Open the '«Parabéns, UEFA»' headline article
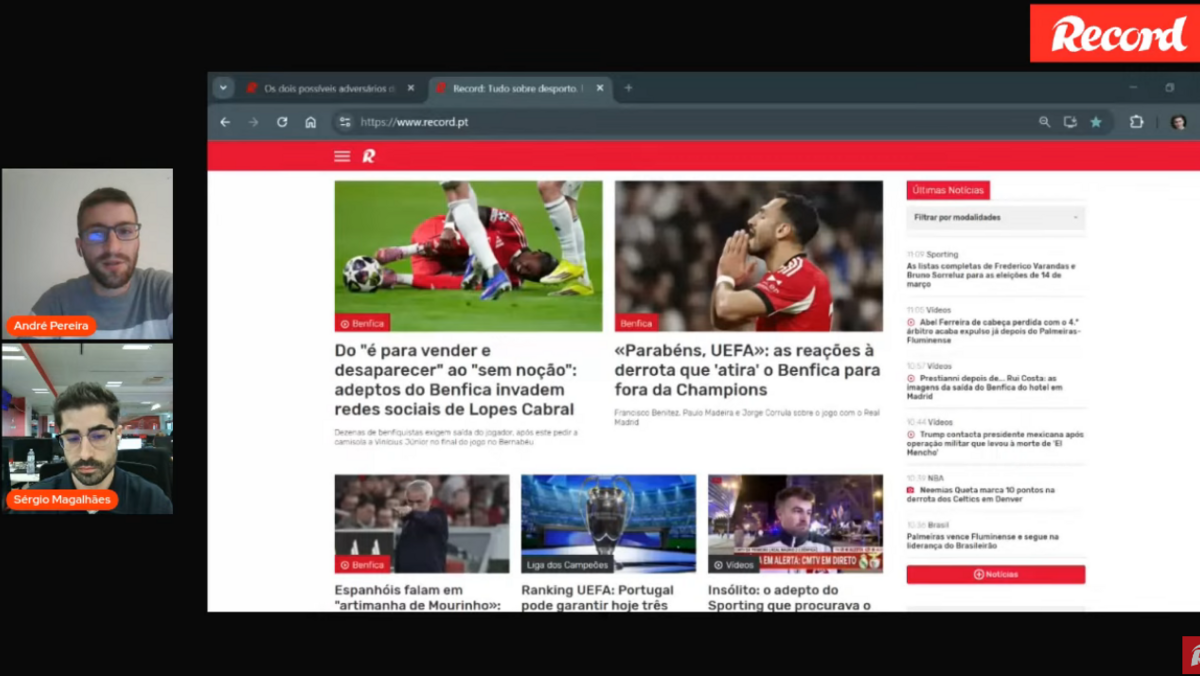The image size is (1200, 676). (x=747, y=370)
